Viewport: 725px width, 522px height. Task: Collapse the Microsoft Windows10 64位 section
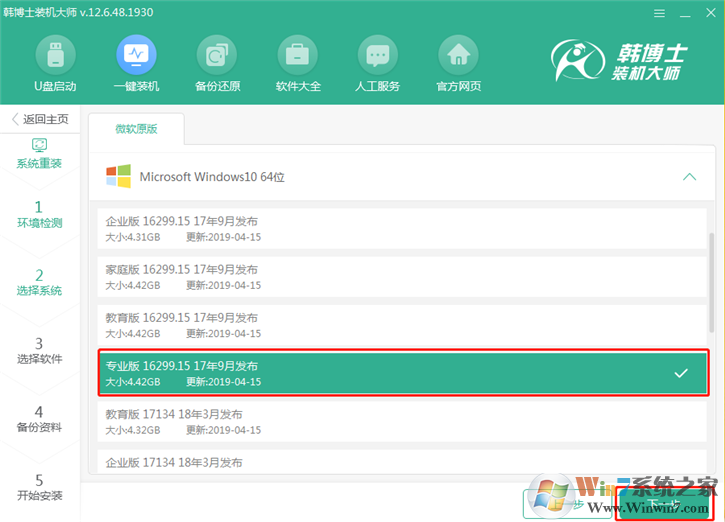pyautogui.click(x=689, y=177)
